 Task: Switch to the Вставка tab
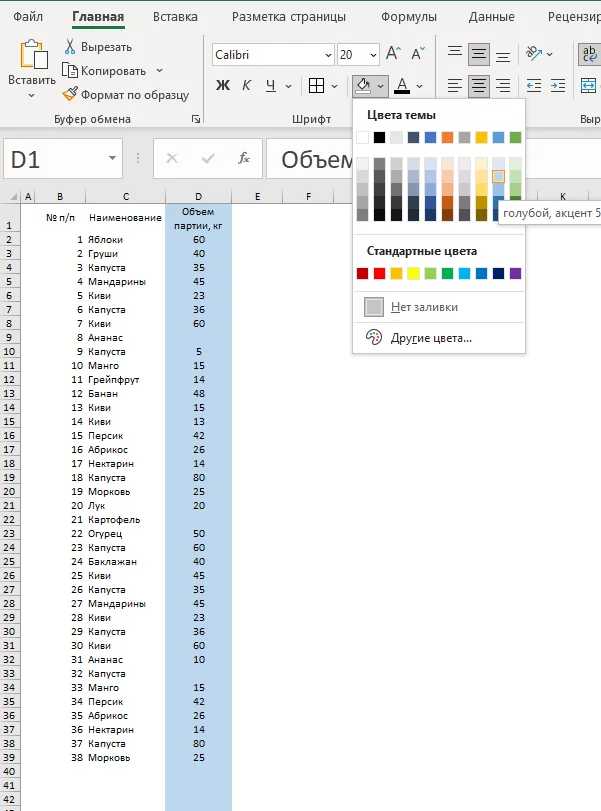[x=175, y=17]
